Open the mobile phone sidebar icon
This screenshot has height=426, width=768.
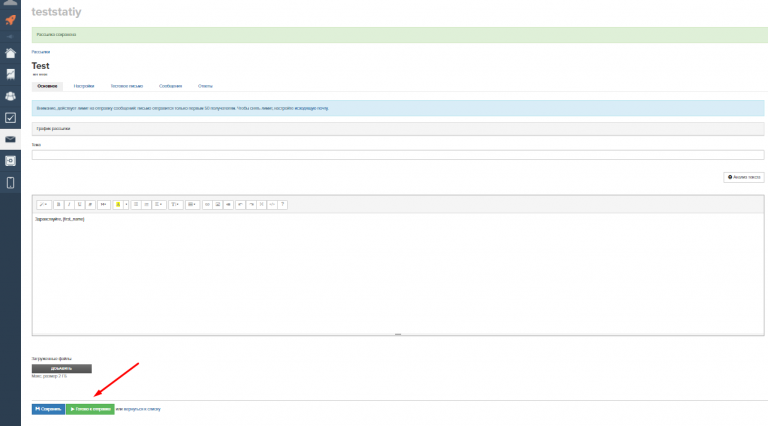point(10,182)
